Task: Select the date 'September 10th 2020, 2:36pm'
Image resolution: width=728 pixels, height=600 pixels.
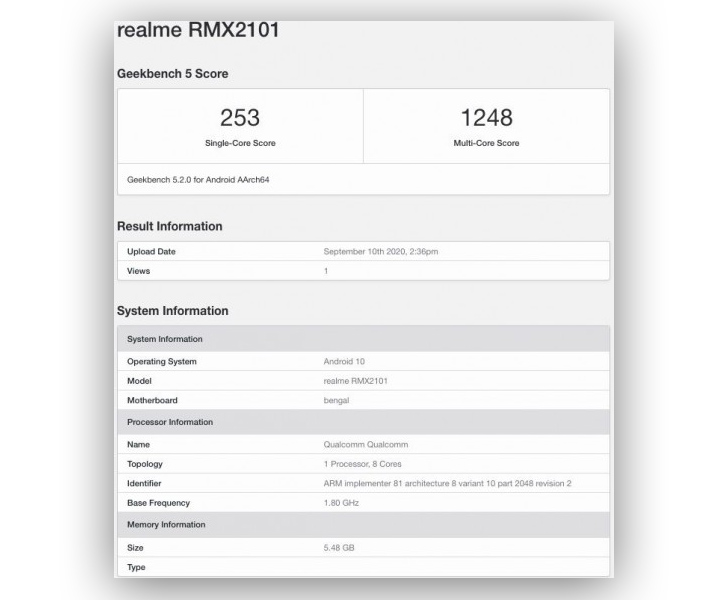Action: coord(381,252)
